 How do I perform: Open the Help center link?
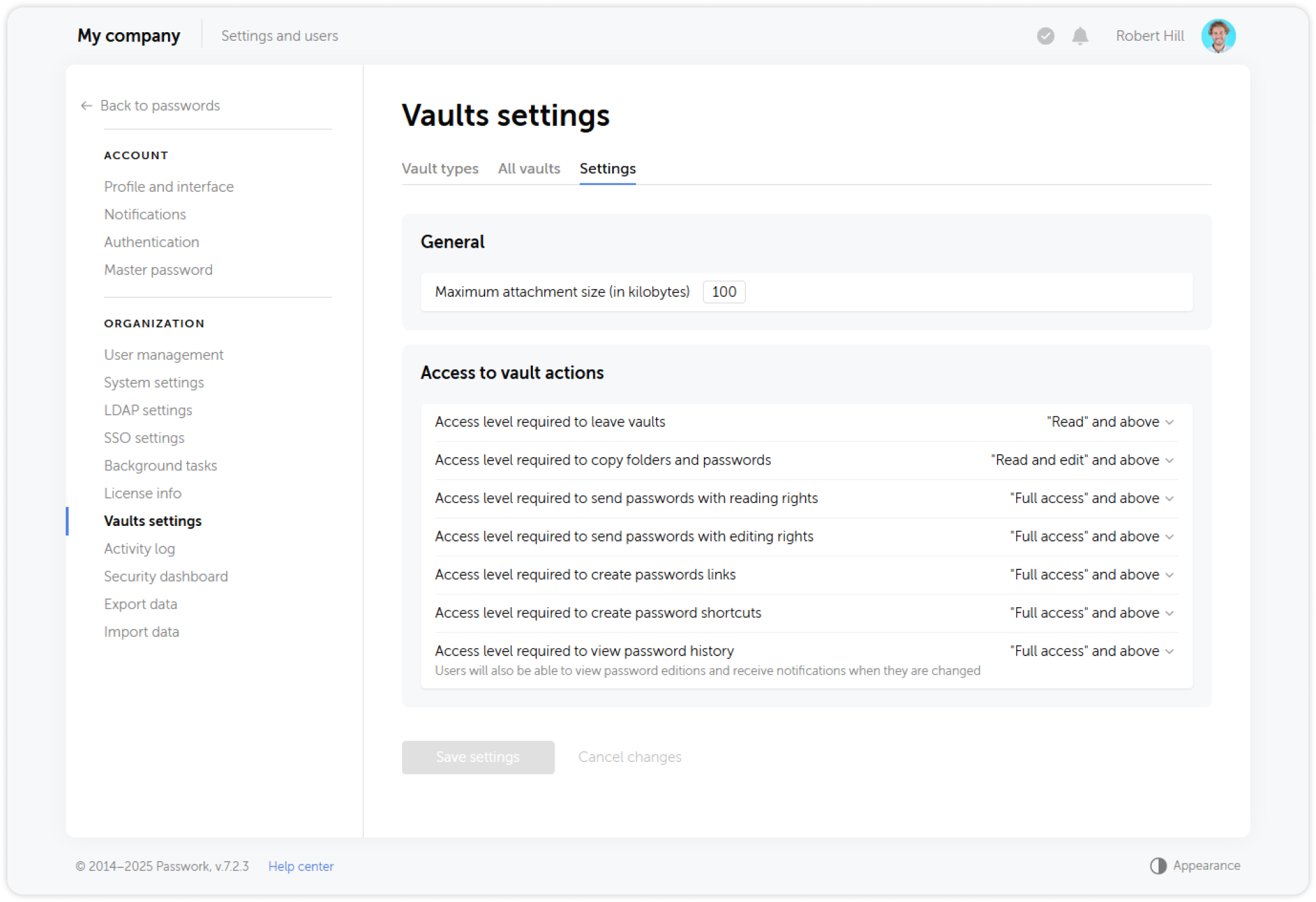300,865
